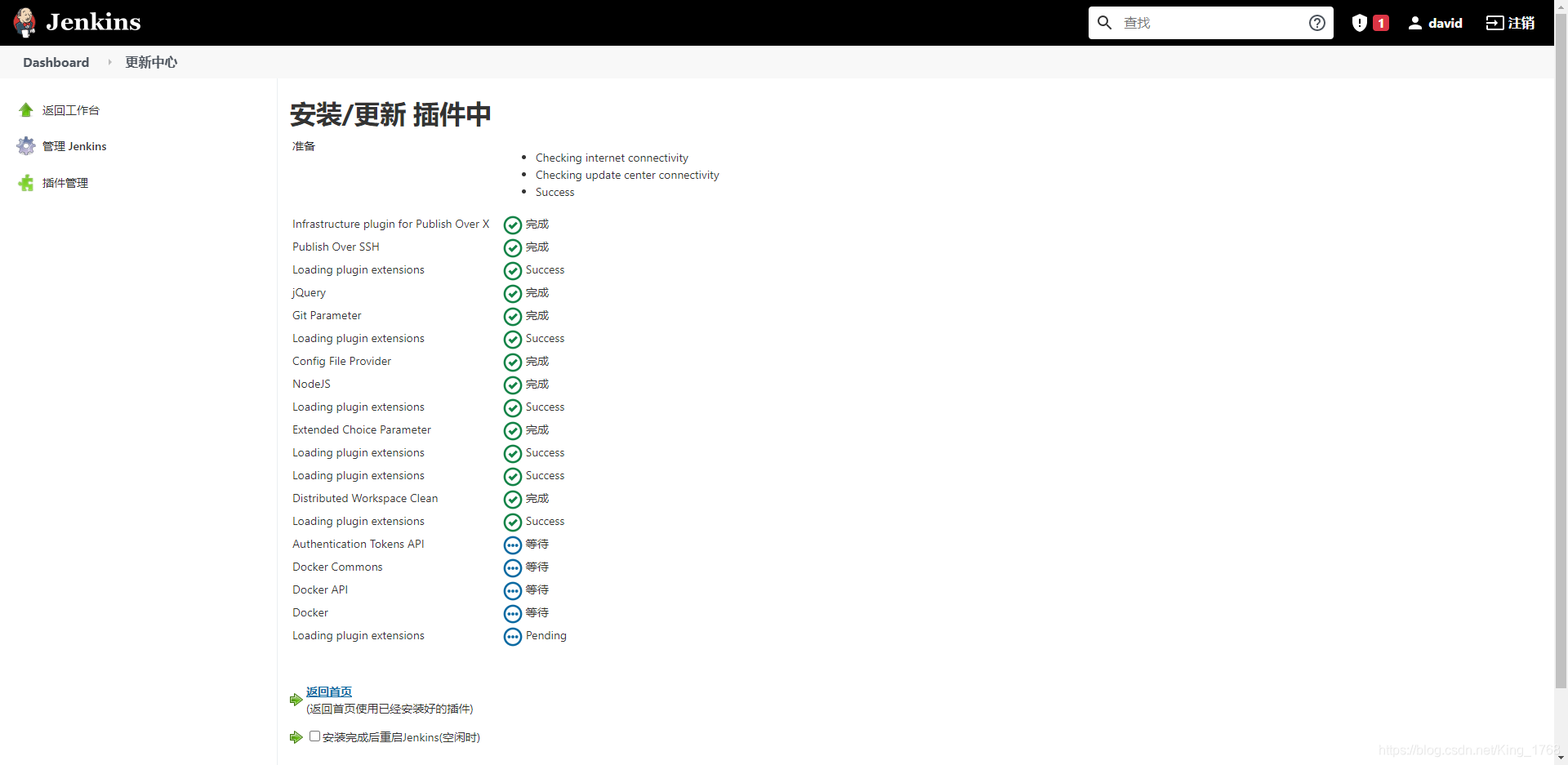Select the Extended Choice Parameter plugin name
Image resolution: width=1568 pixels, height=765 pixels.
pos(362,429)
